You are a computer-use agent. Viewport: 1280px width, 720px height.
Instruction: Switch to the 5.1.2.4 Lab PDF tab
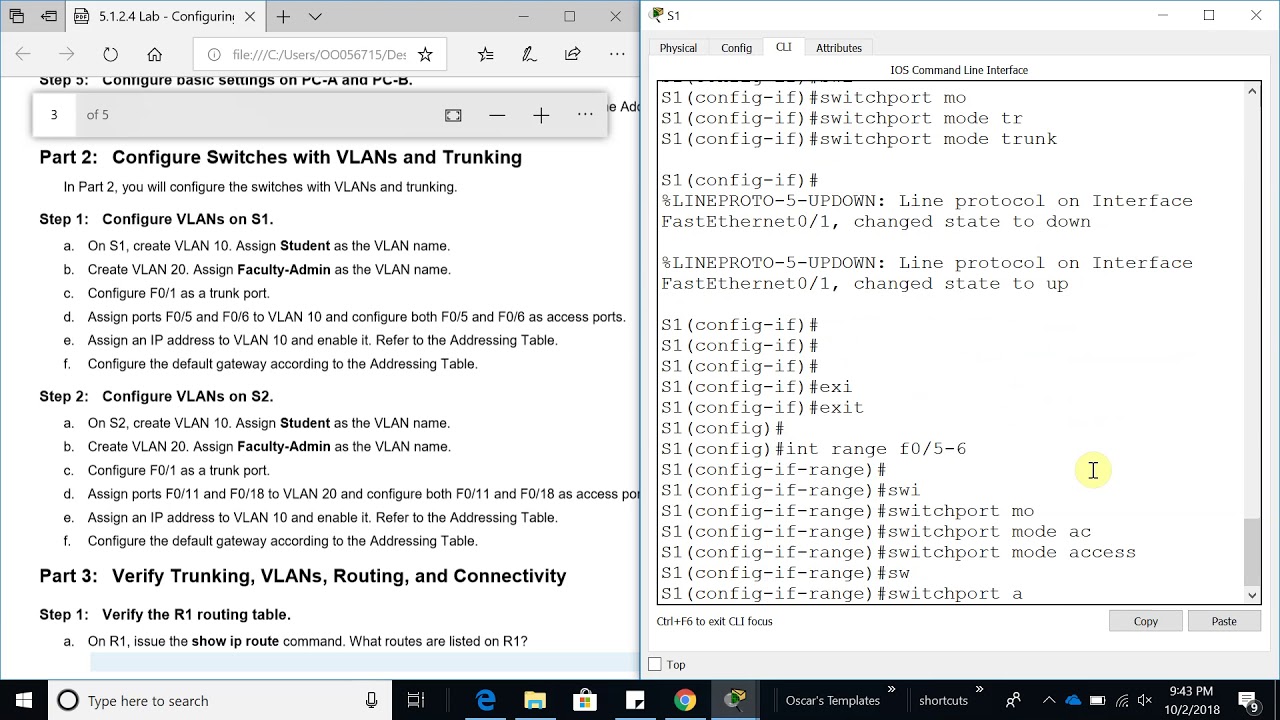coord(165,17)
